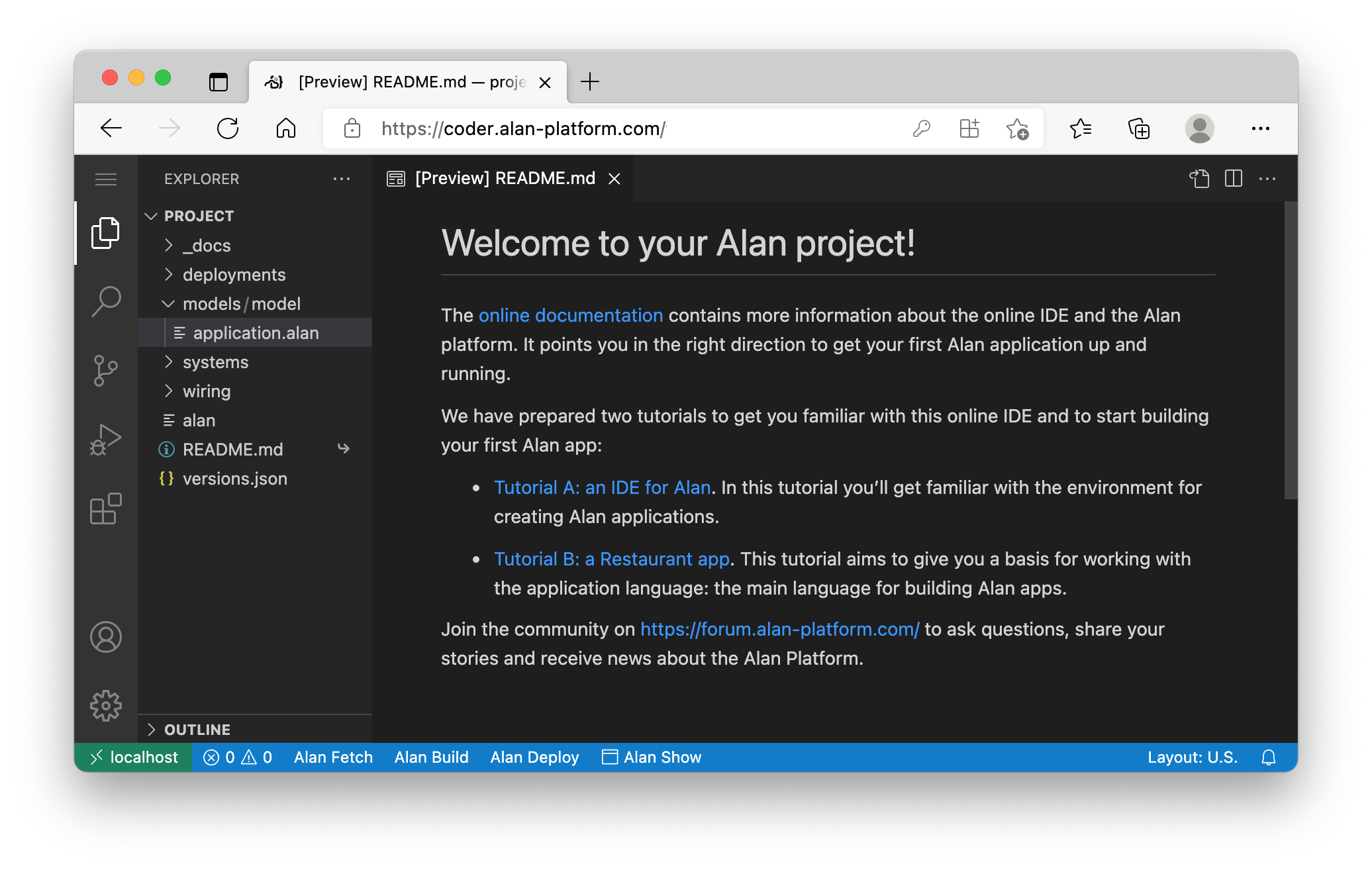Open Tutorial B: a Restaurant app link
Screen dimensions: 1372x870
point(611,559)
